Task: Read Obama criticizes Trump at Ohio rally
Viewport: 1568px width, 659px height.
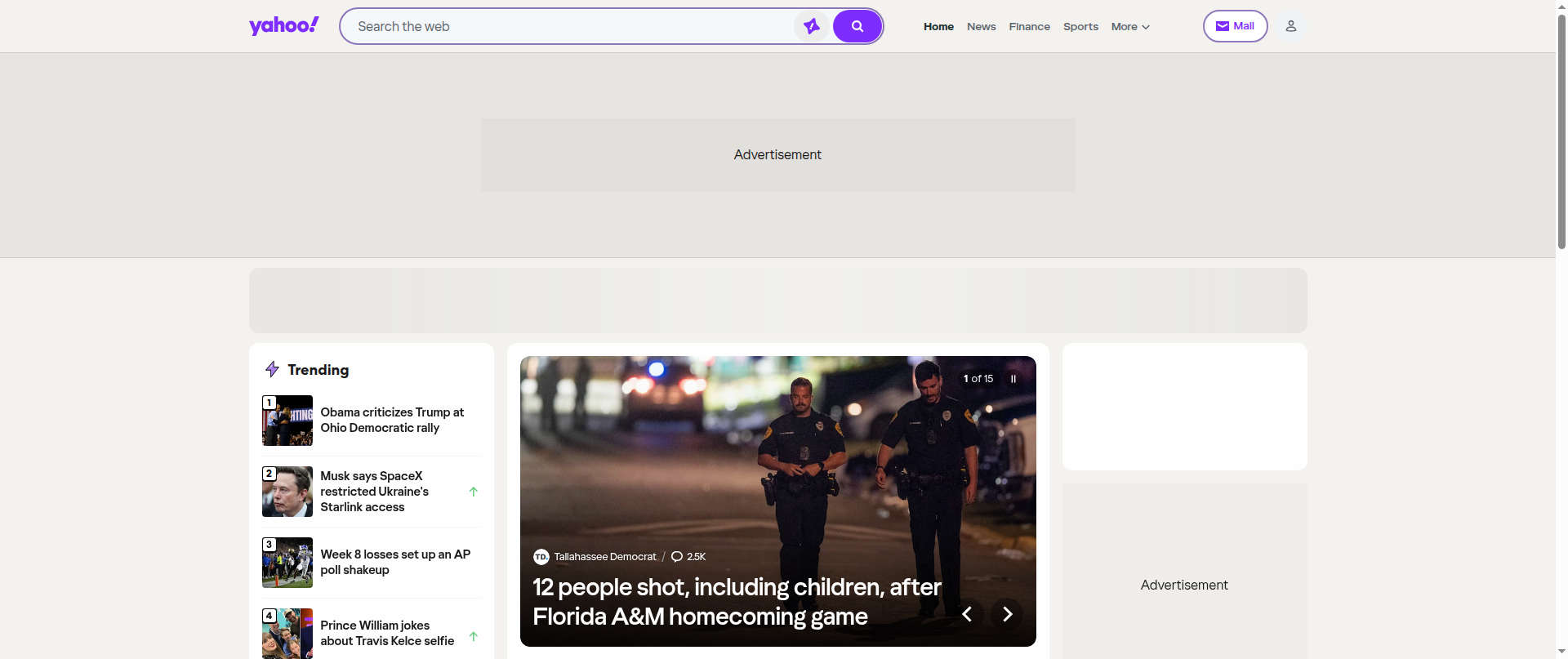Action: [392, 421]
